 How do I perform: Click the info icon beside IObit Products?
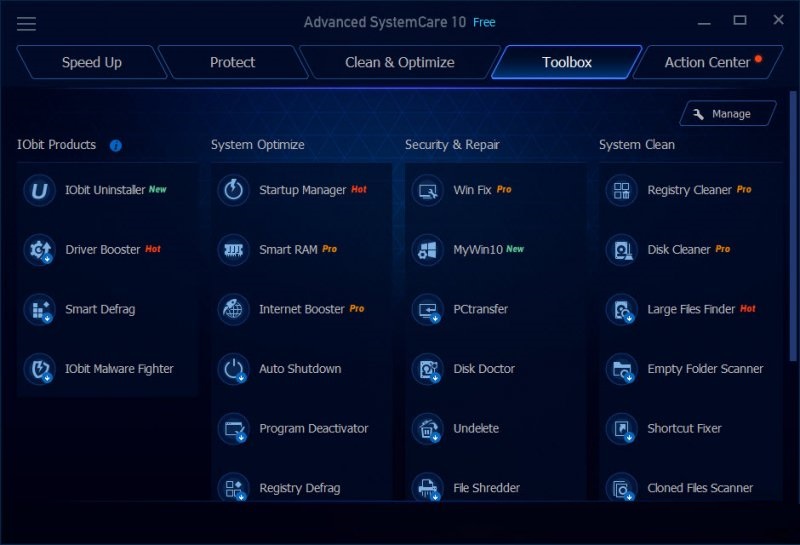tap(116, 146)
